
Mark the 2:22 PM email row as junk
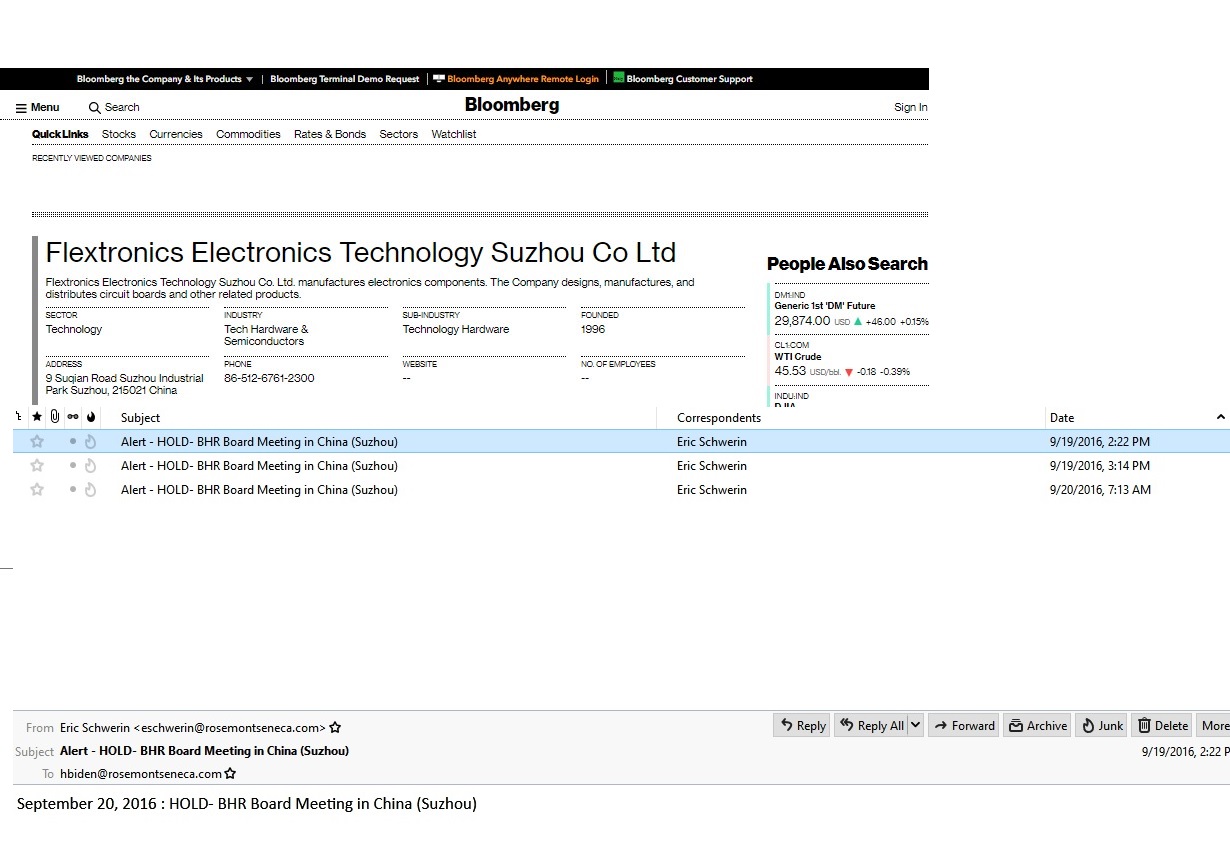coord(90,442)
